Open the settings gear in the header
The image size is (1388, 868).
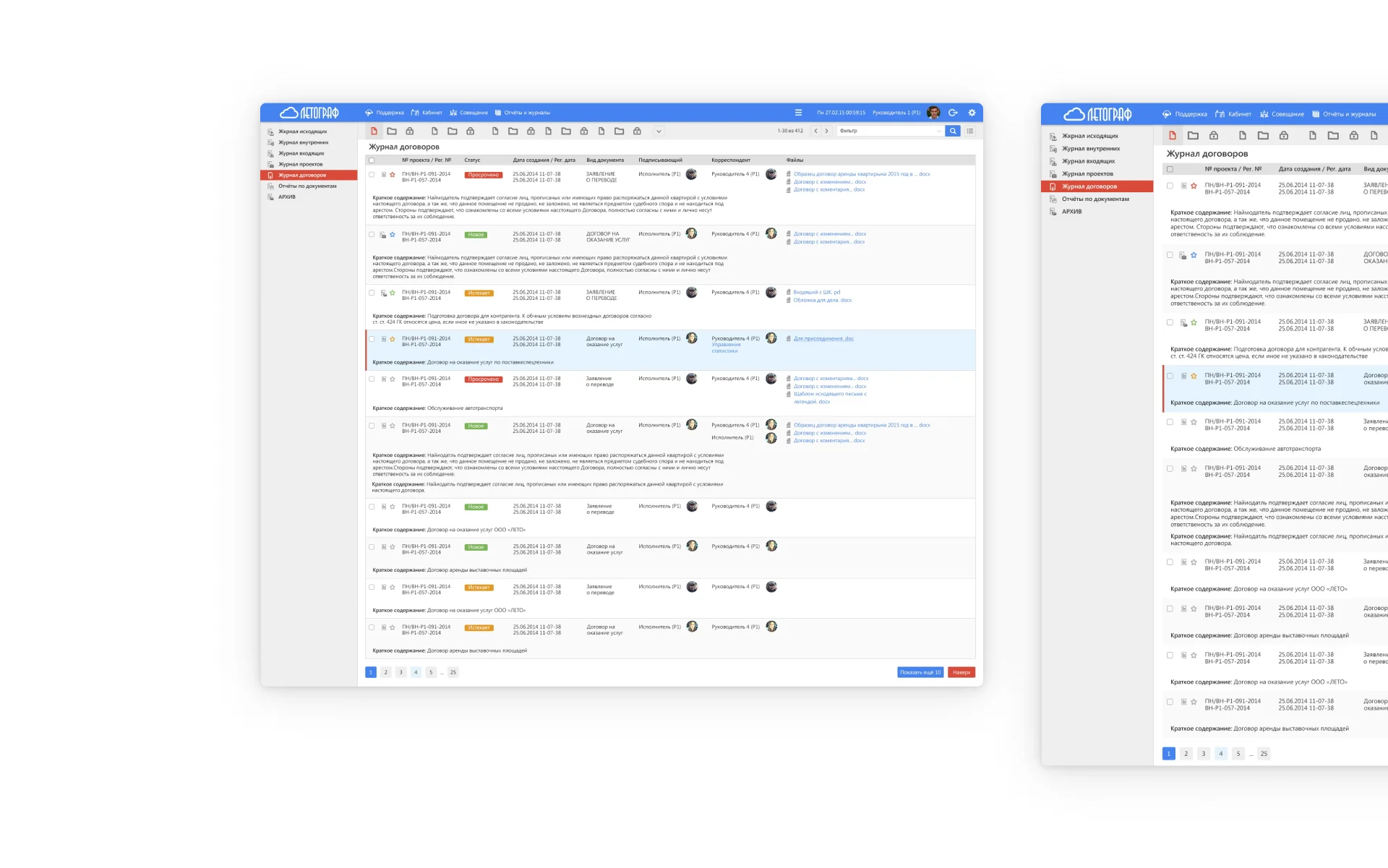click(972, 113)
